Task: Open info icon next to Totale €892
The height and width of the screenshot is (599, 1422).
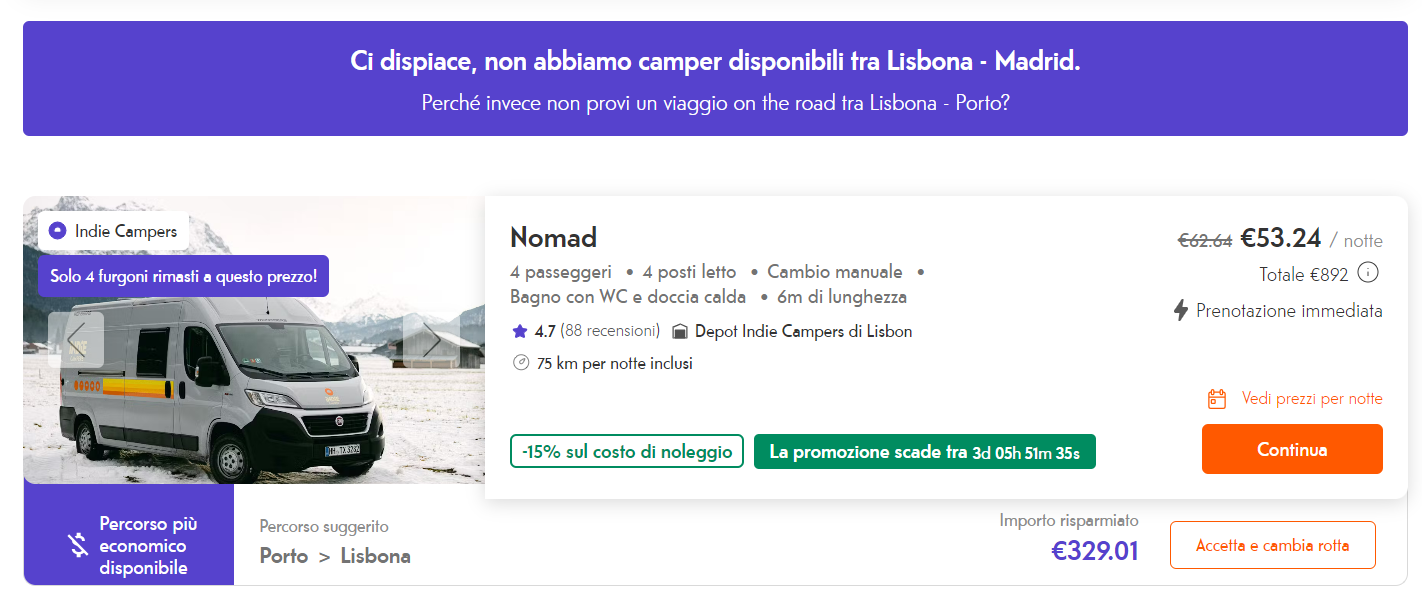Action: (x=1369, y=273)
